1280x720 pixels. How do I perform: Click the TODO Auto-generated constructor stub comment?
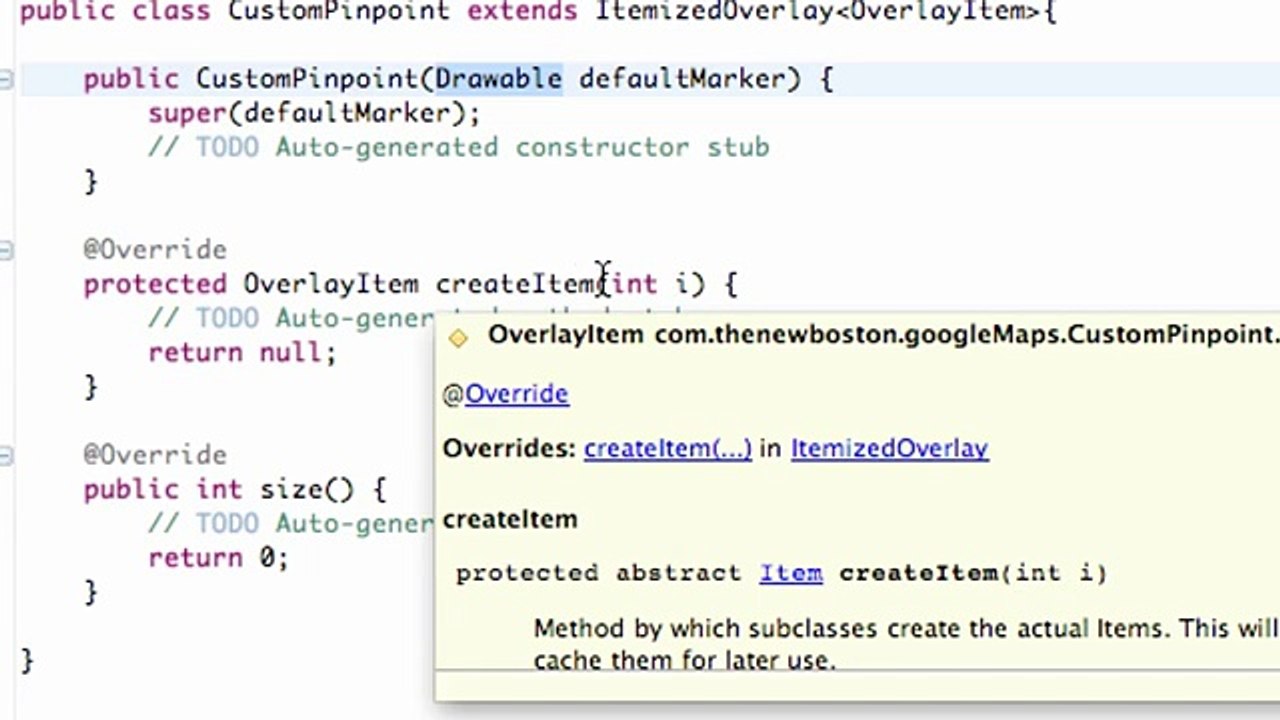click(x=459, y=147)
